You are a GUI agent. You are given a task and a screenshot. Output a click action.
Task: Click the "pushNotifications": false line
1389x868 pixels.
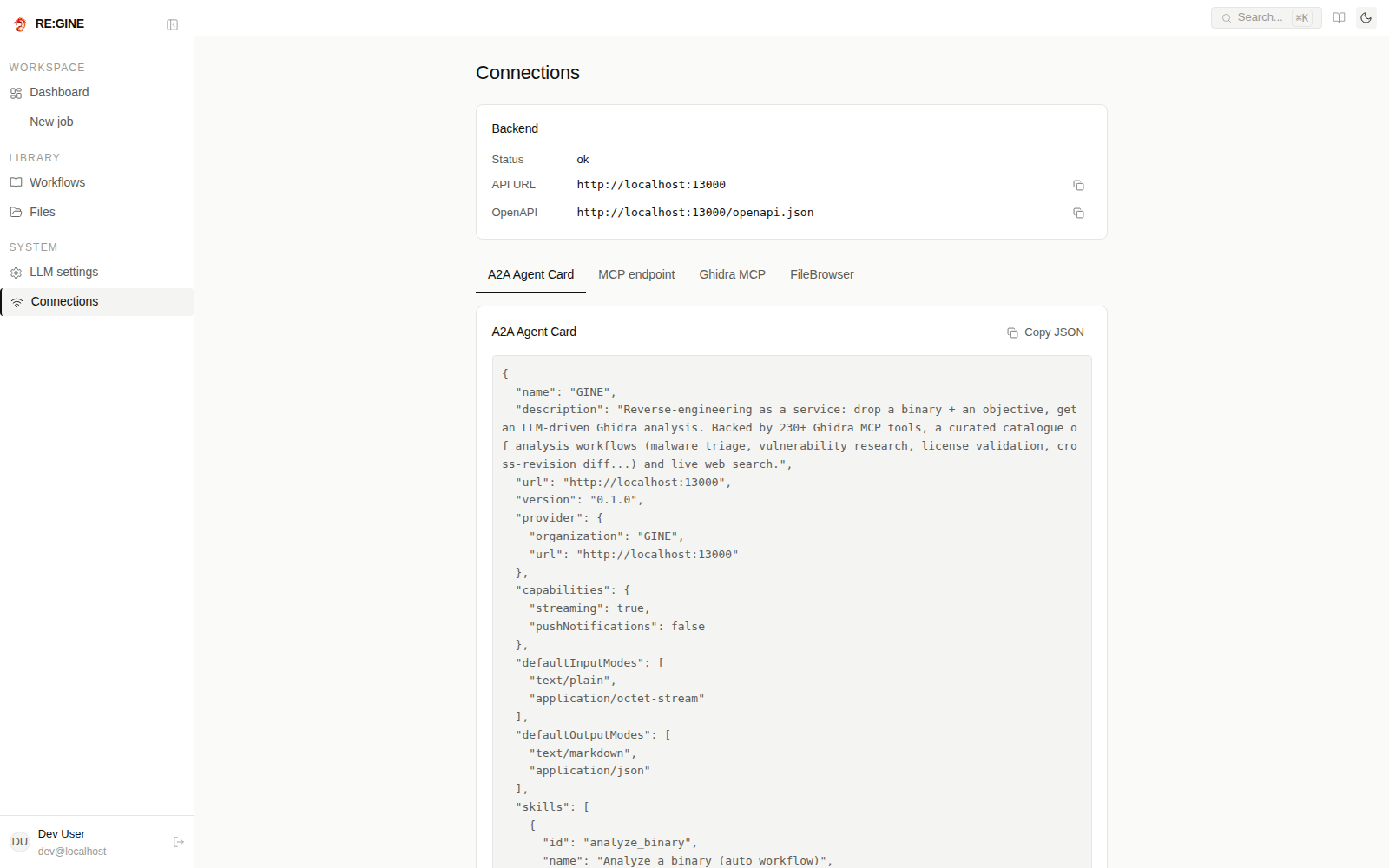(x=617, y=627)
